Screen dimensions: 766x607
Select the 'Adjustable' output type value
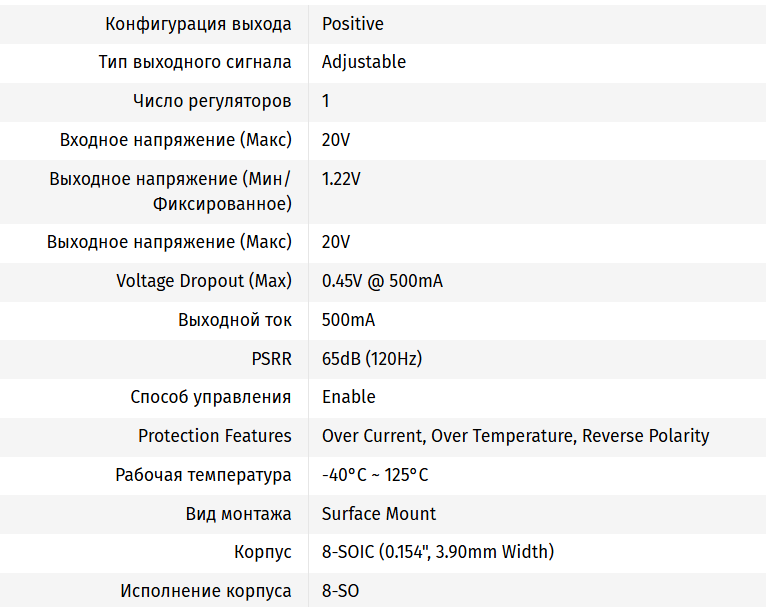pyautogui.click(x=364, y=62)
